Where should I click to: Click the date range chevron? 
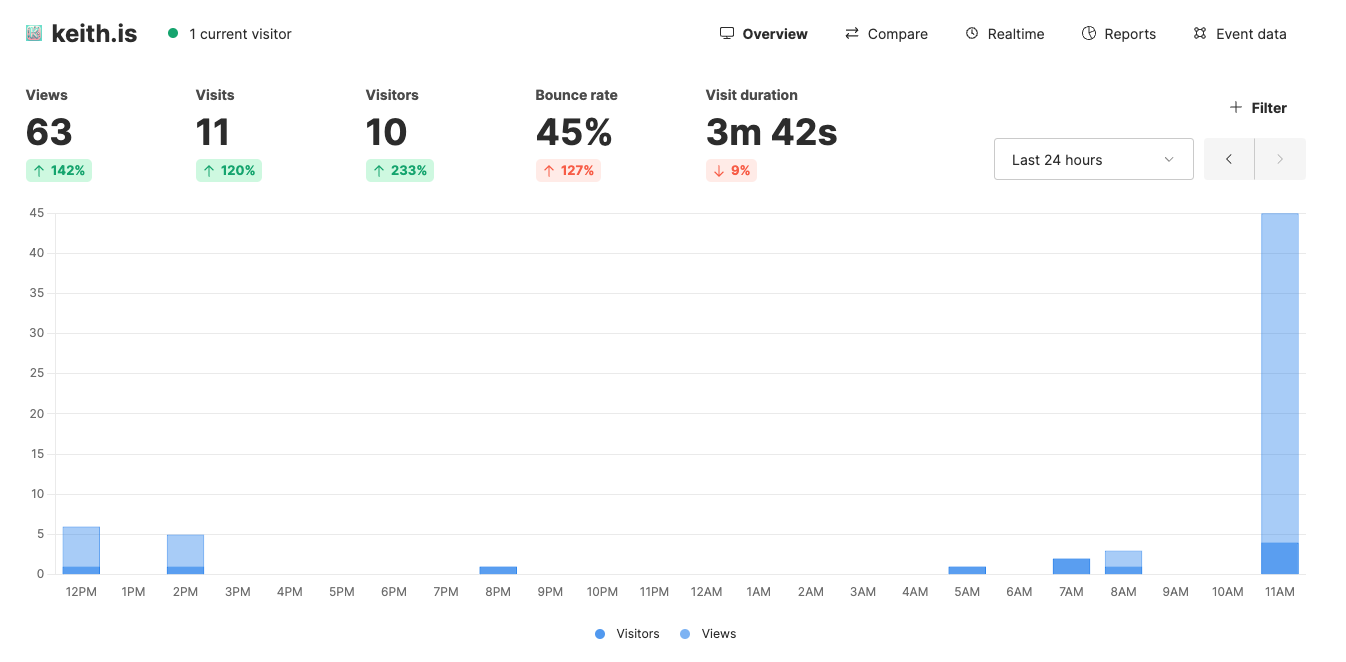click(x=1168, y=158)
